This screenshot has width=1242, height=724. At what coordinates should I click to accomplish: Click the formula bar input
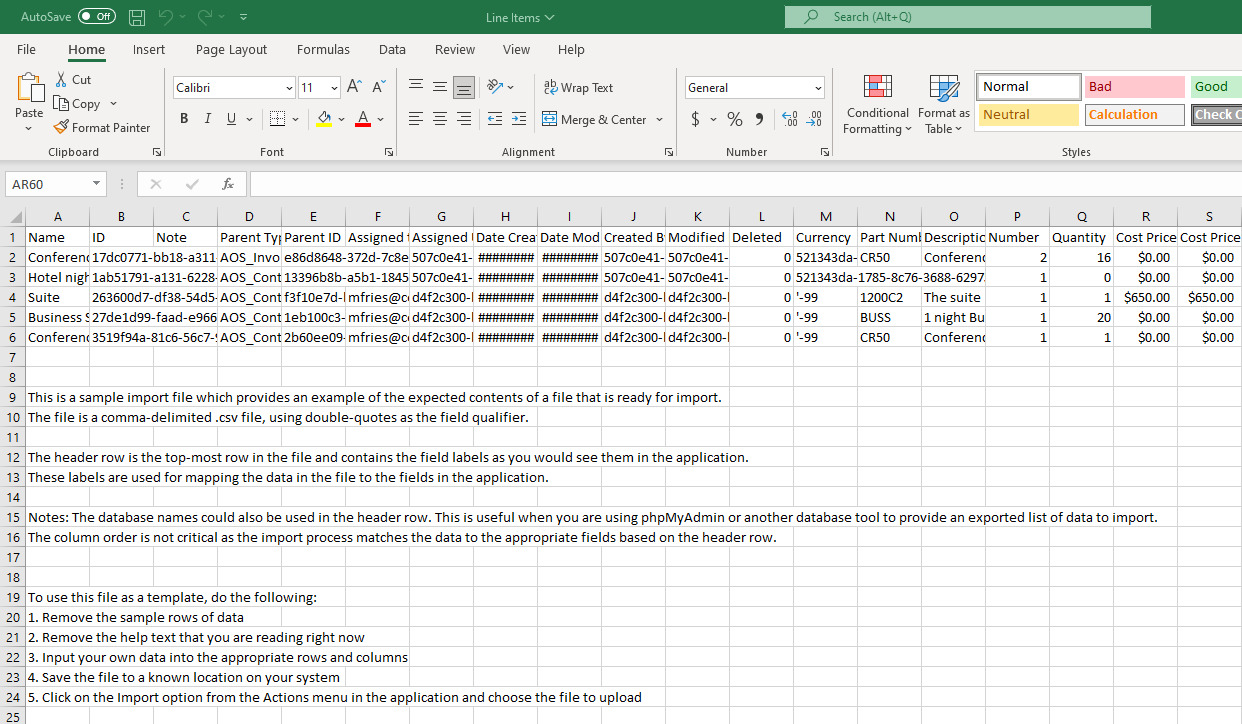coord(745,184)
